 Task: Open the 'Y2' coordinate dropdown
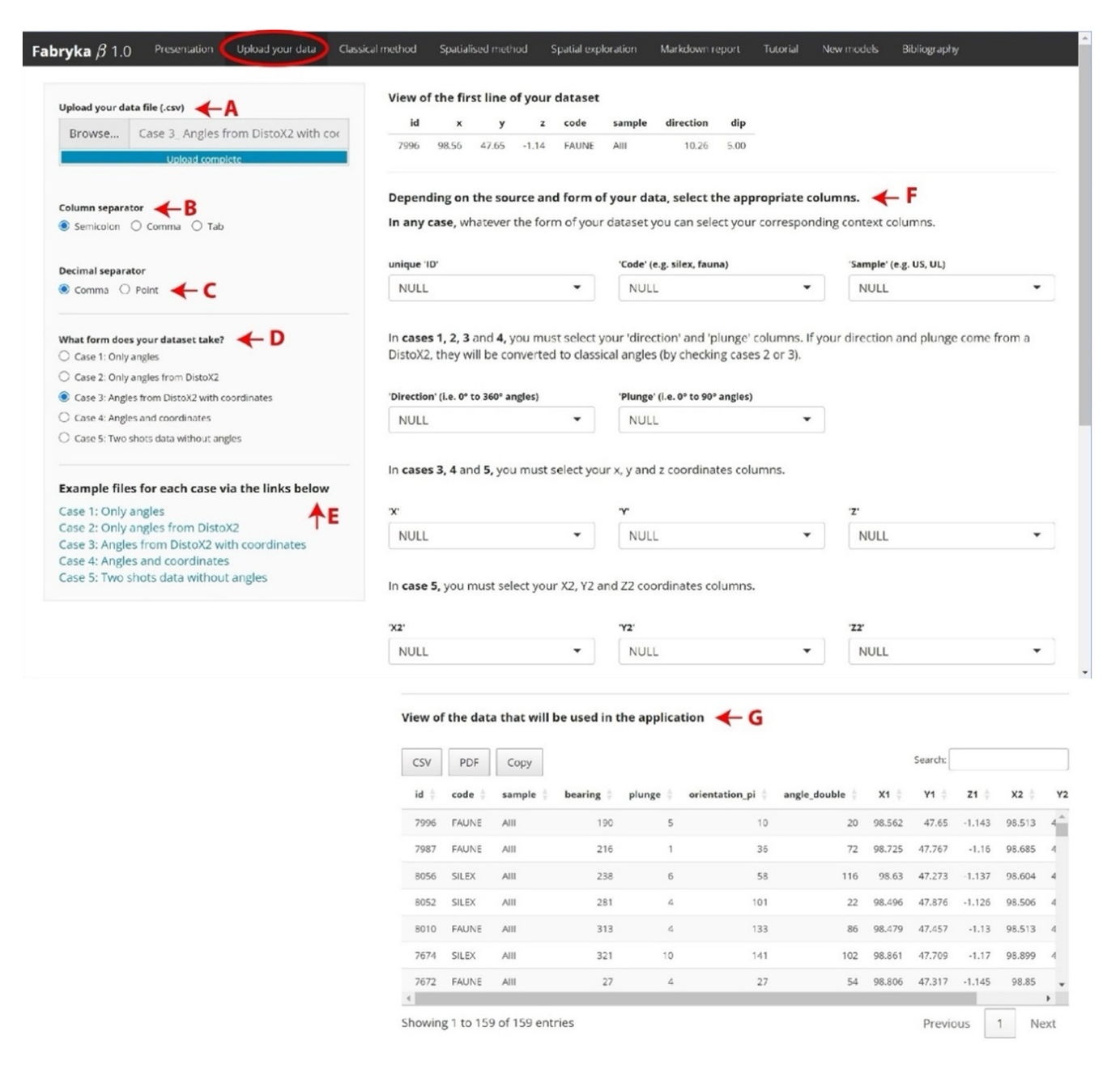[x=721, y=651]
